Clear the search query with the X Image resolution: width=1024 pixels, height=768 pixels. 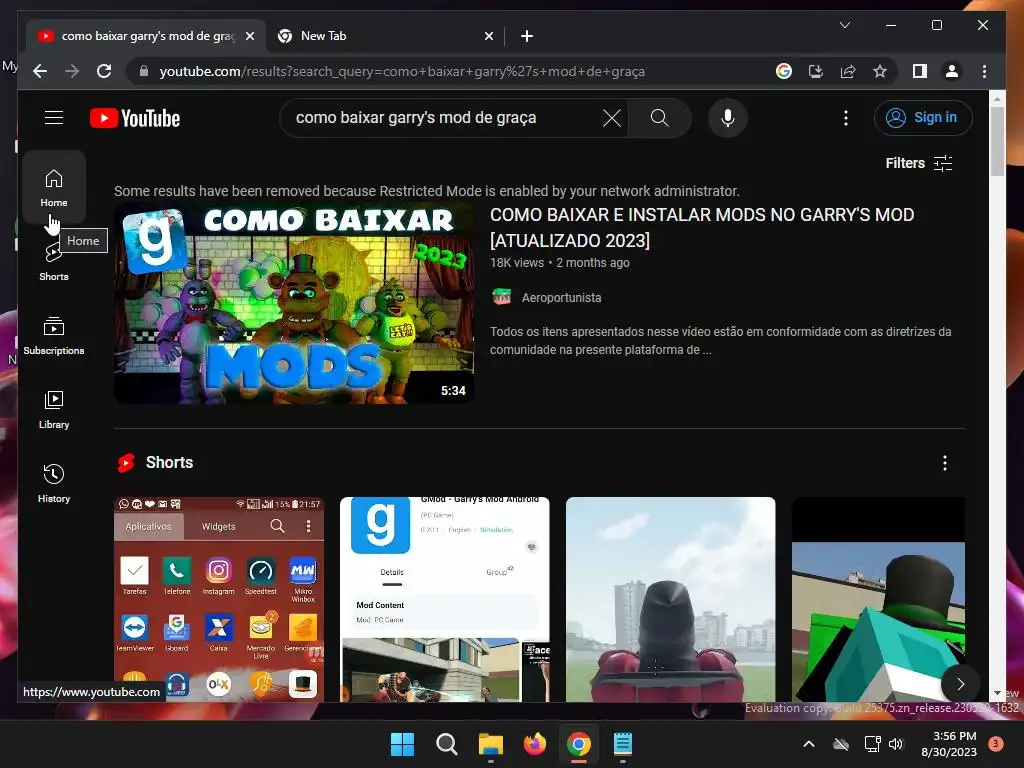[x=612, y=118]
